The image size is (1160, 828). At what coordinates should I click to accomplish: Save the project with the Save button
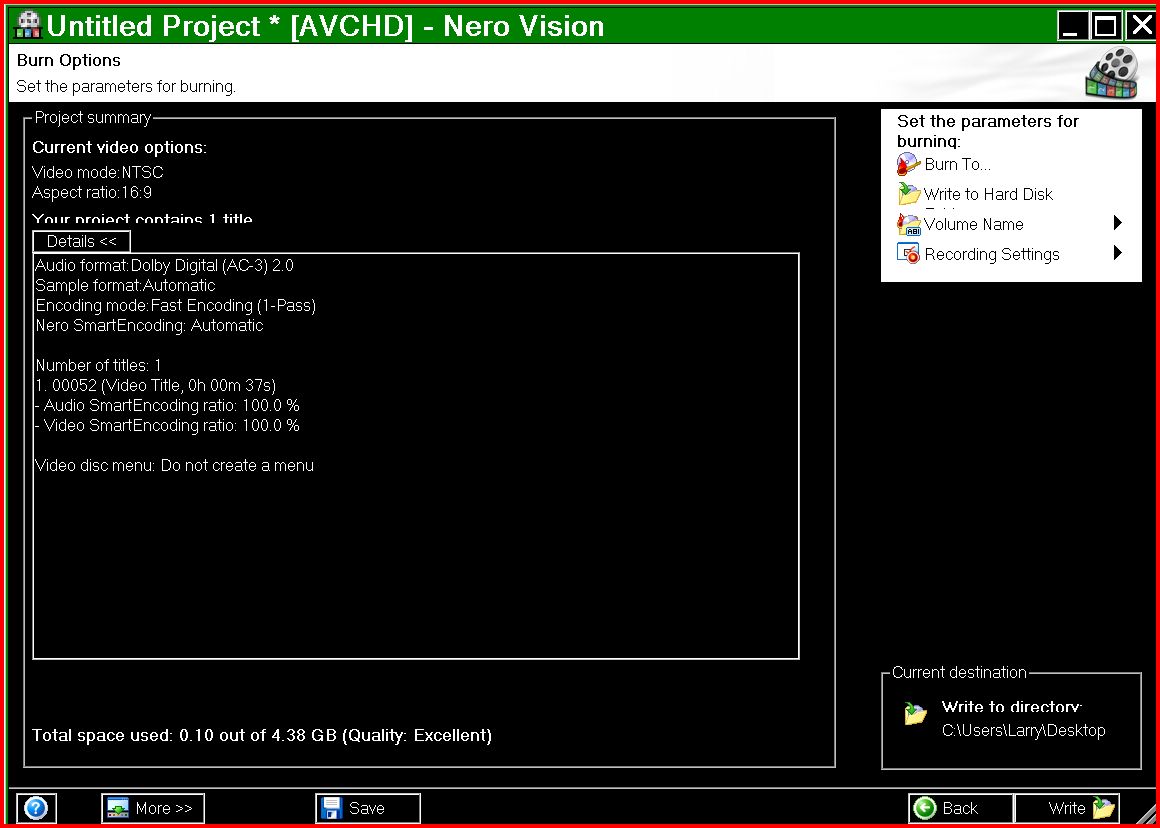coord(367,808)
